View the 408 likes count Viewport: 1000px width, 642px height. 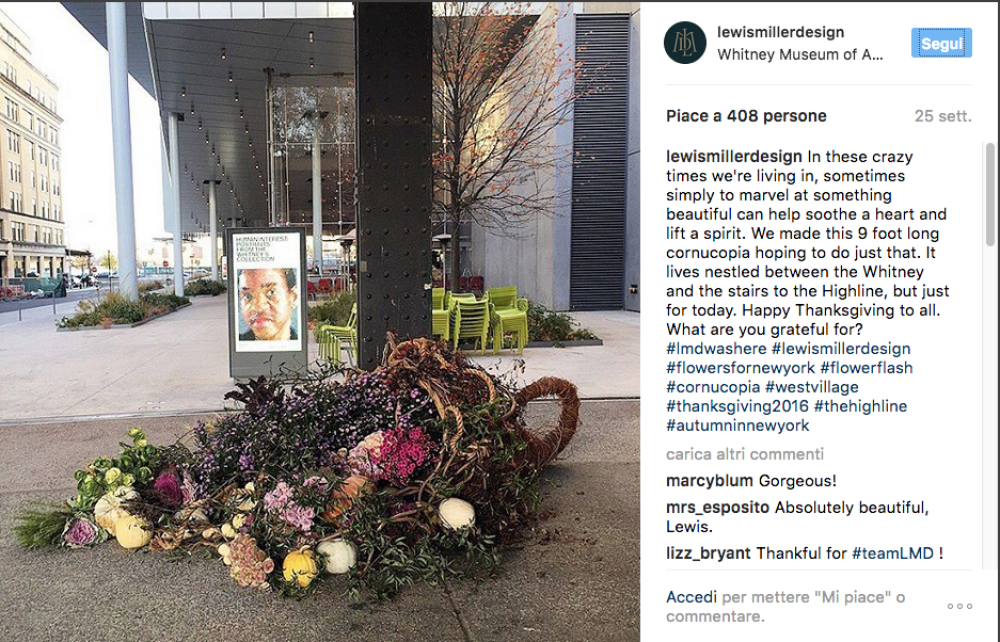coord(746,116)
